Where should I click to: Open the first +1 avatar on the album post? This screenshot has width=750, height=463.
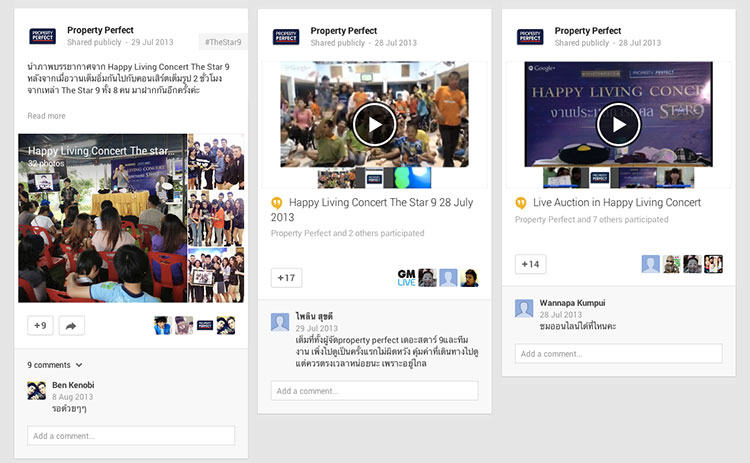click(x=163, y=326)
